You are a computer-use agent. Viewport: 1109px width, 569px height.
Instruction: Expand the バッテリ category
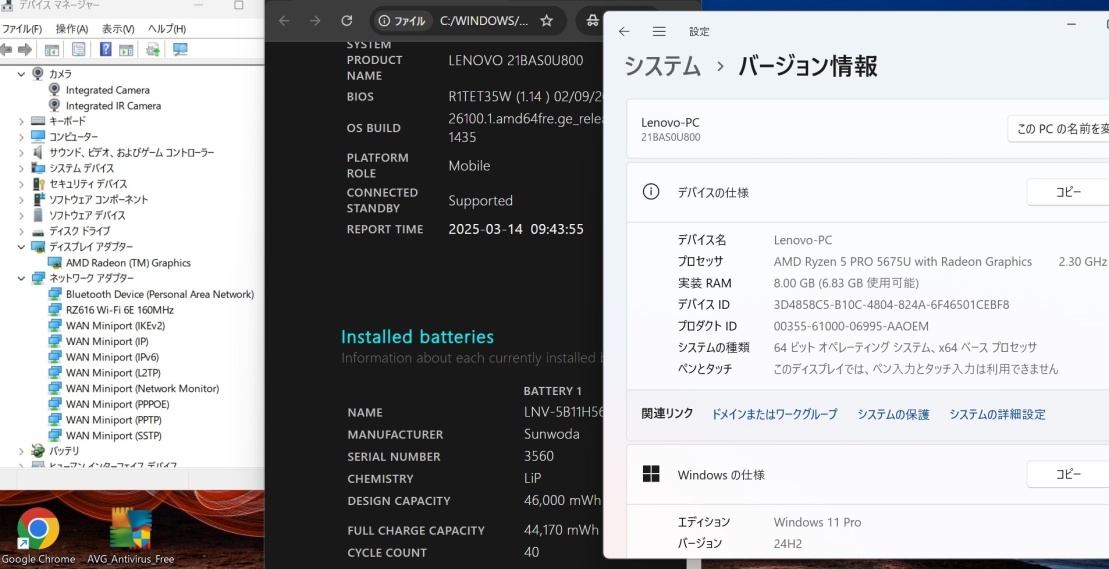21,451
